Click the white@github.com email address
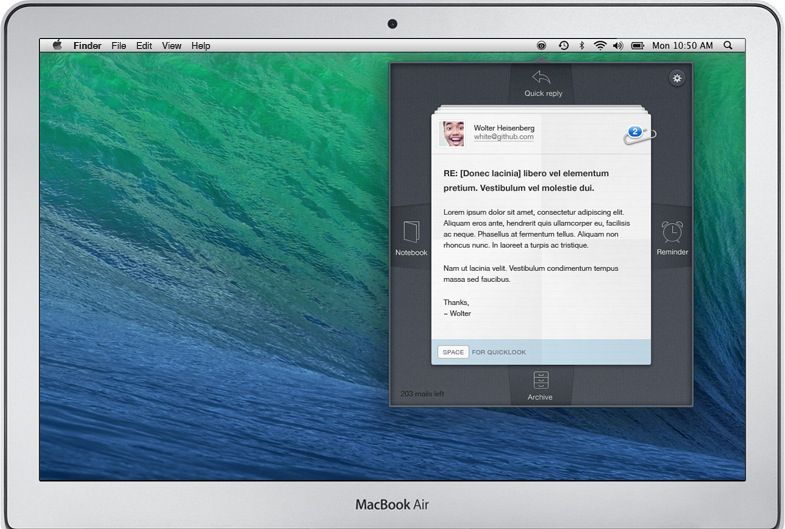Screen dimensions: 785x529 pos(503,137)
